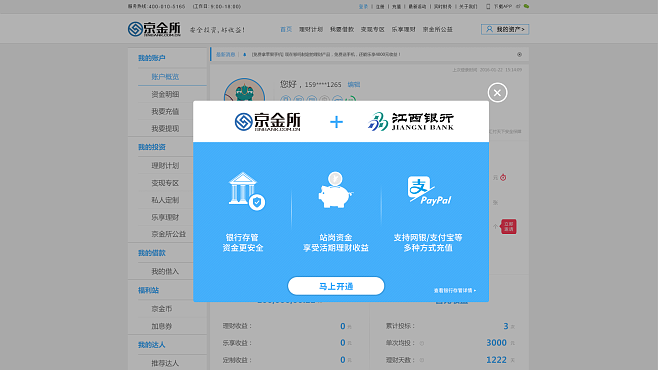
Task: Dismiss the news bar with its close icon
Action: [x=520, y=55]
